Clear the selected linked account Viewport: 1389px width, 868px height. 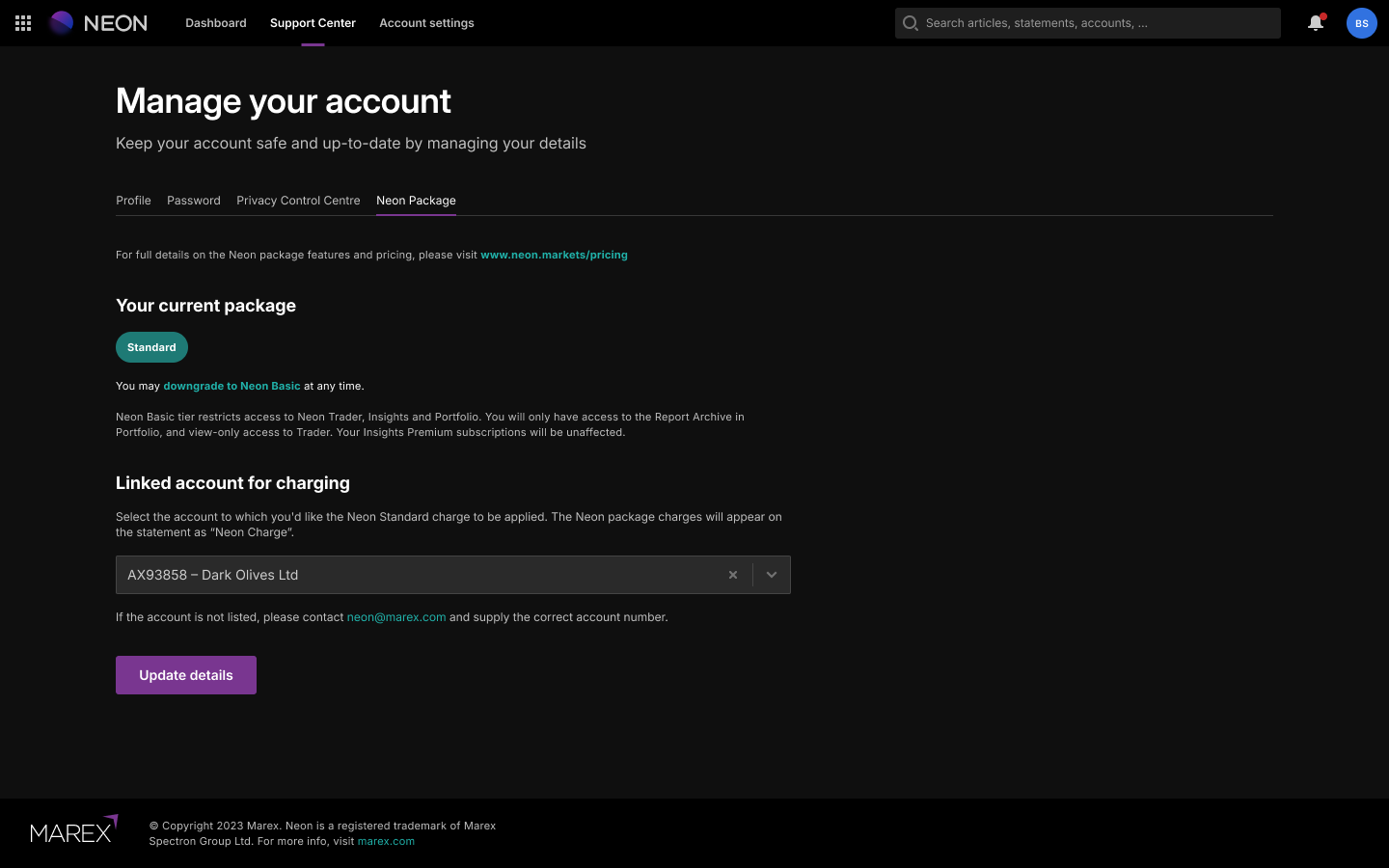(733, 575)
